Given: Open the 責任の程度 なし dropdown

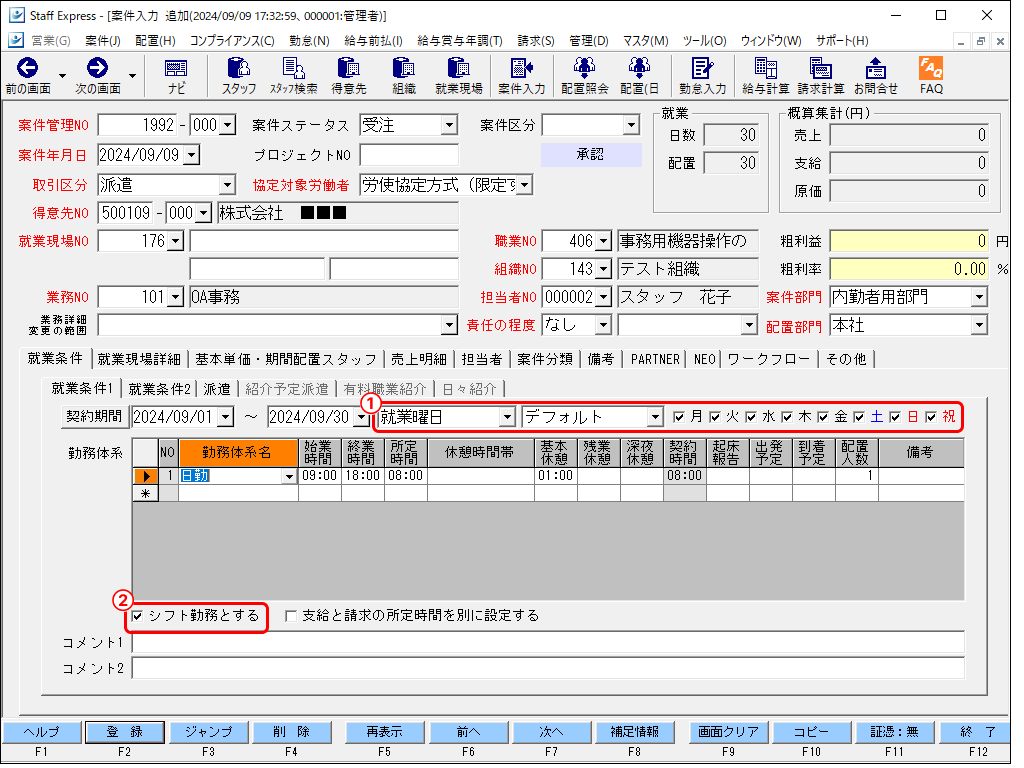Looking at the screenshot, I should point(603,325).
